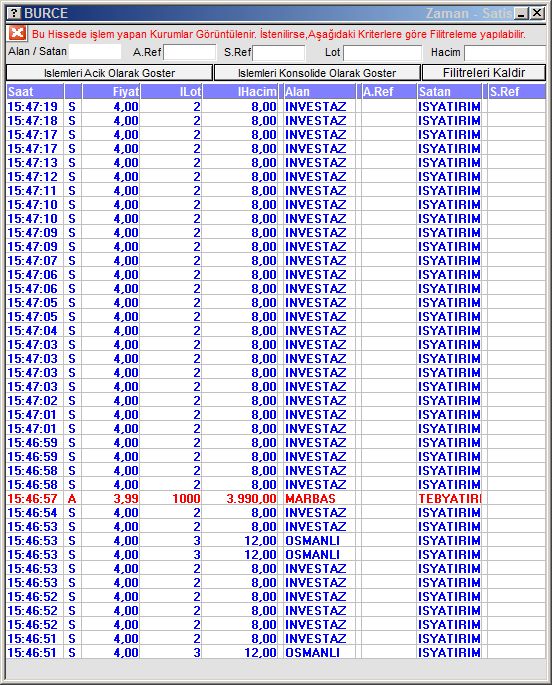The image size is (552, 685).
Task: Click the 3,99 price cell
Action: [x=126, y=498]
